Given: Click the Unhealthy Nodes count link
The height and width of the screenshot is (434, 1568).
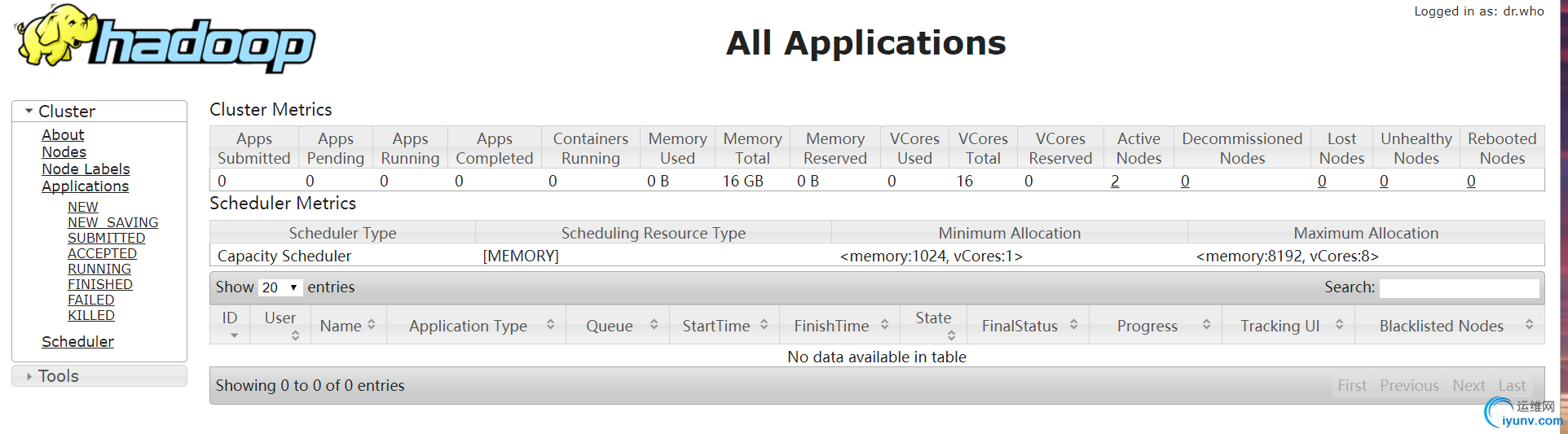Looking at the screenshot, I should tap(1384, 181).
